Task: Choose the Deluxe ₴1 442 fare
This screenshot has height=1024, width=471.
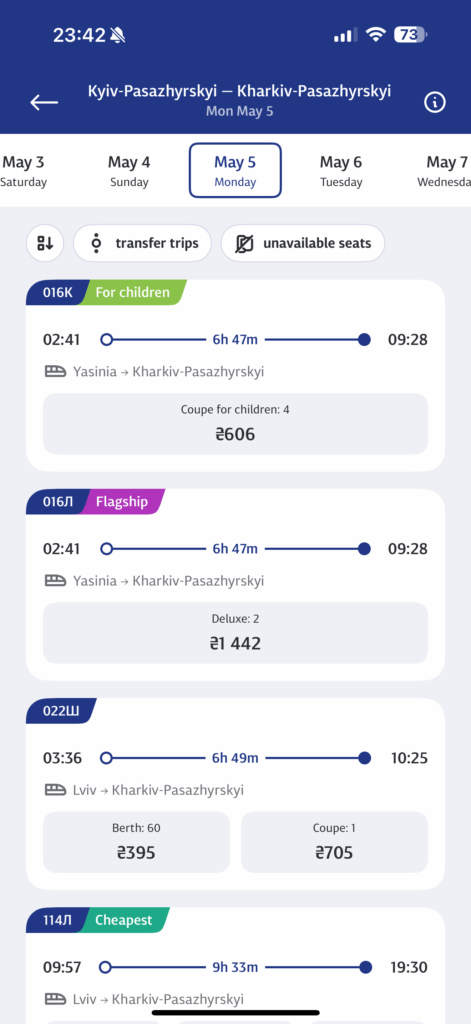Action: pyautogui.click(x=235, y=633)
